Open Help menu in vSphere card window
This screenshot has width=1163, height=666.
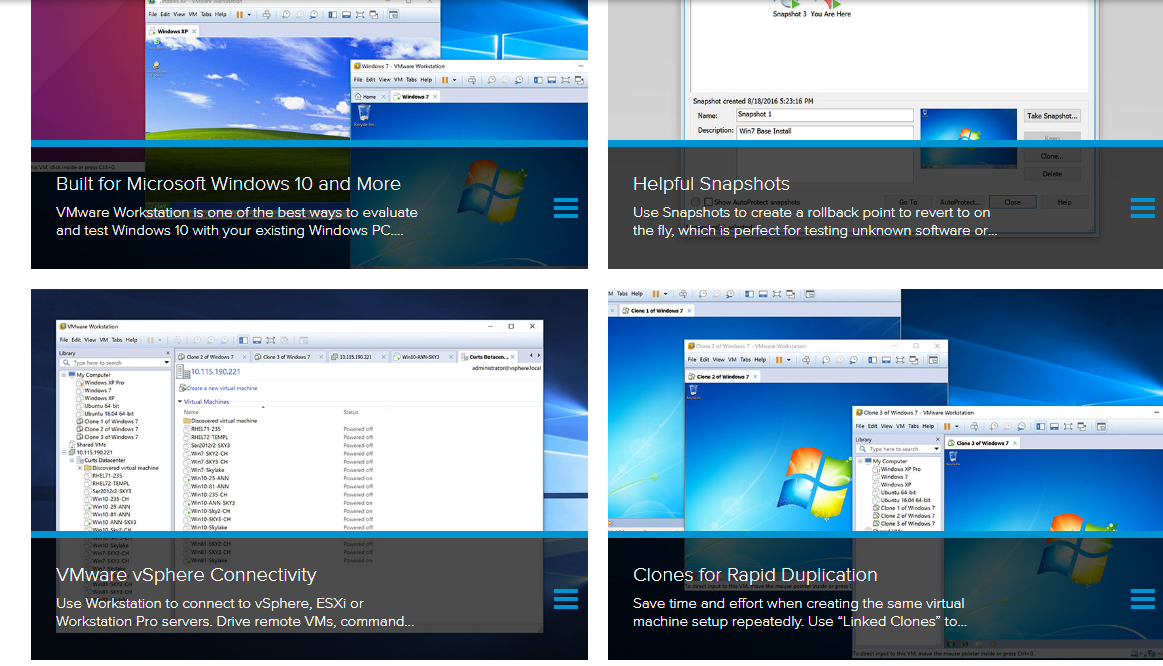pos(131,340)
